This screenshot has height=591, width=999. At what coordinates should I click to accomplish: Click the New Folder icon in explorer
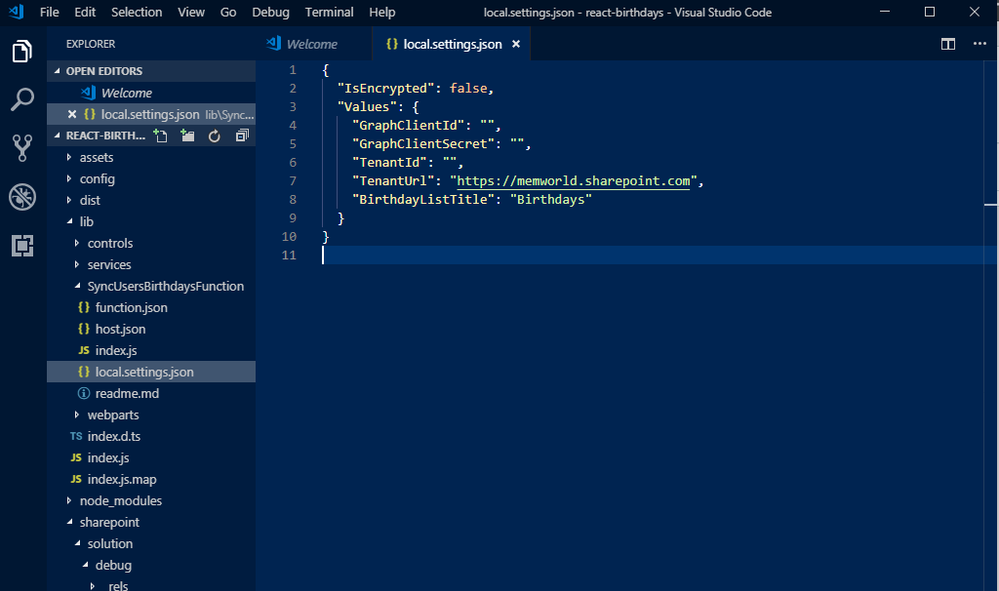click(187, 136)
